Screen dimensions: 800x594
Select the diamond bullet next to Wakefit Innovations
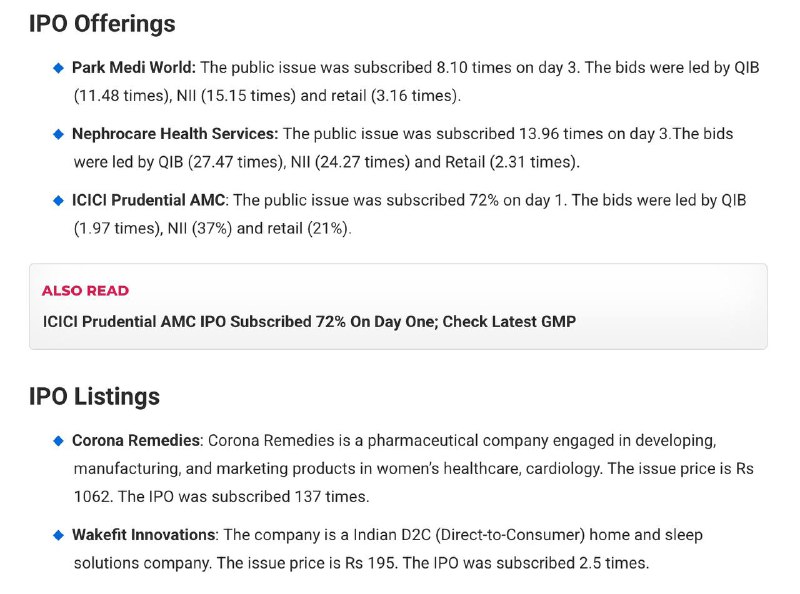tap(58, 535)
